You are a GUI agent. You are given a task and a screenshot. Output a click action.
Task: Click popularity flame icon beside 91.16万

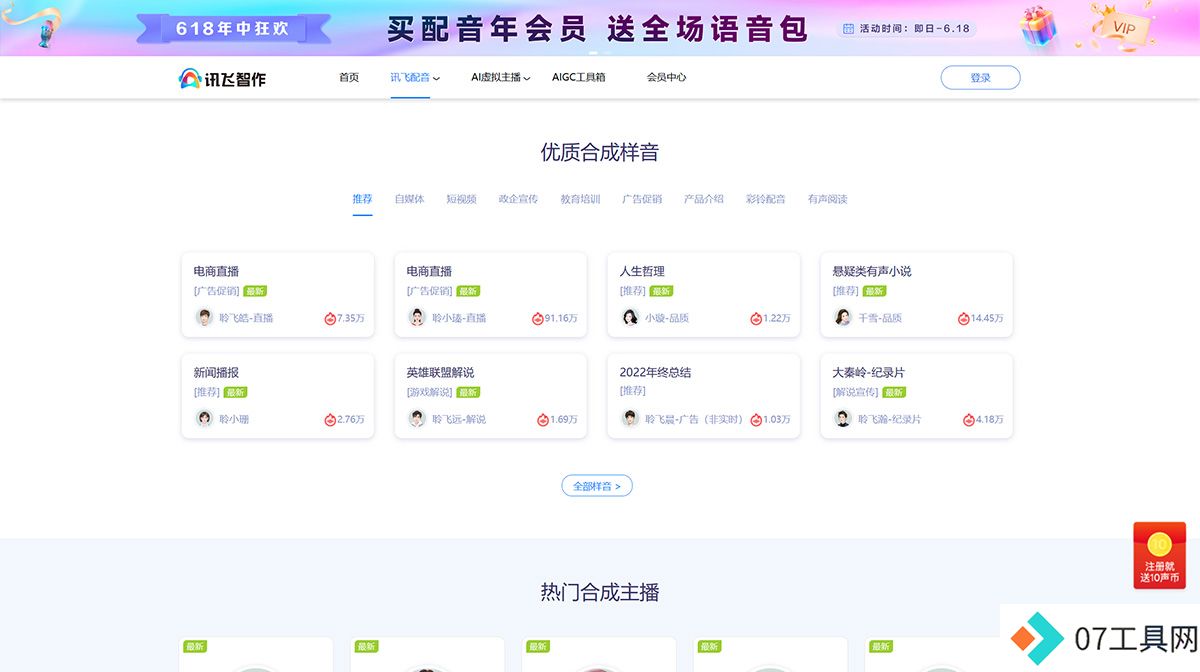538,318
